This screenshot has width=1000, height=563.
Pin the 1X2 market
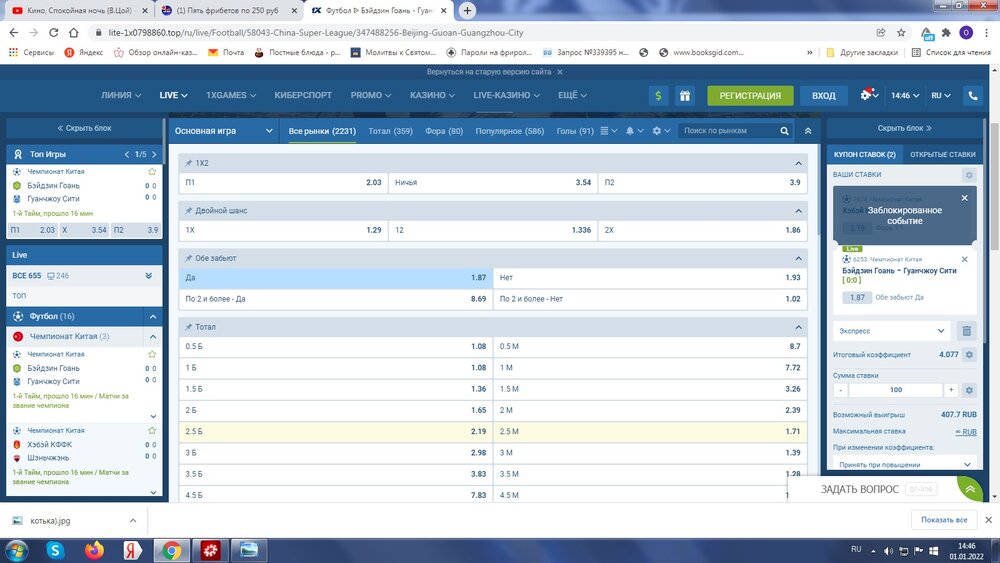(189, 163)
